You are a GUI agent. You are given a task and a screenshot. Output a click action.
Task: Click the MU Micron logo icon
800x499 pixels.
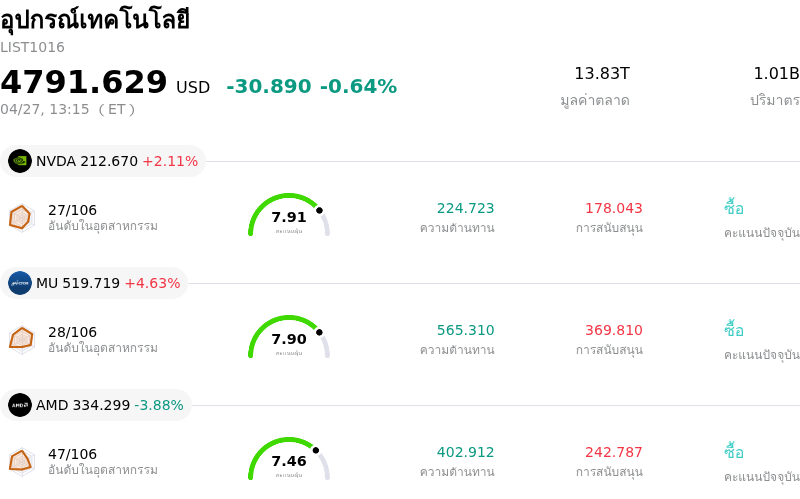[x=20, y=283]
